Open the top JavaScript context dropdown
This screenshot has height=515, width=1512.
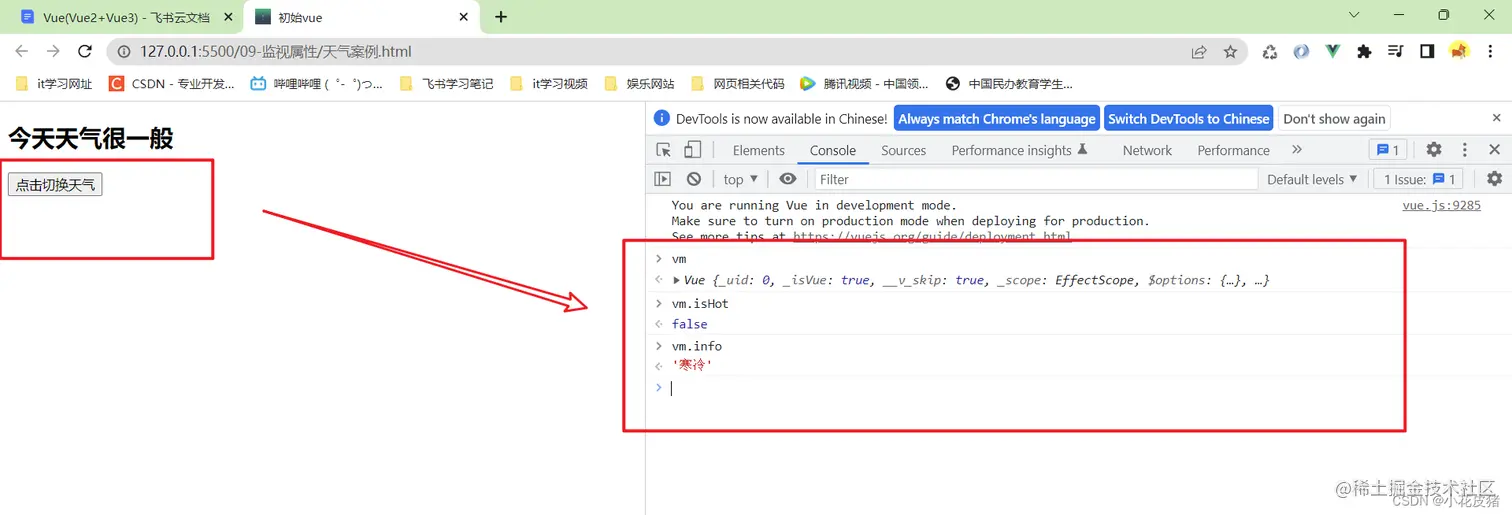(741, 179)
